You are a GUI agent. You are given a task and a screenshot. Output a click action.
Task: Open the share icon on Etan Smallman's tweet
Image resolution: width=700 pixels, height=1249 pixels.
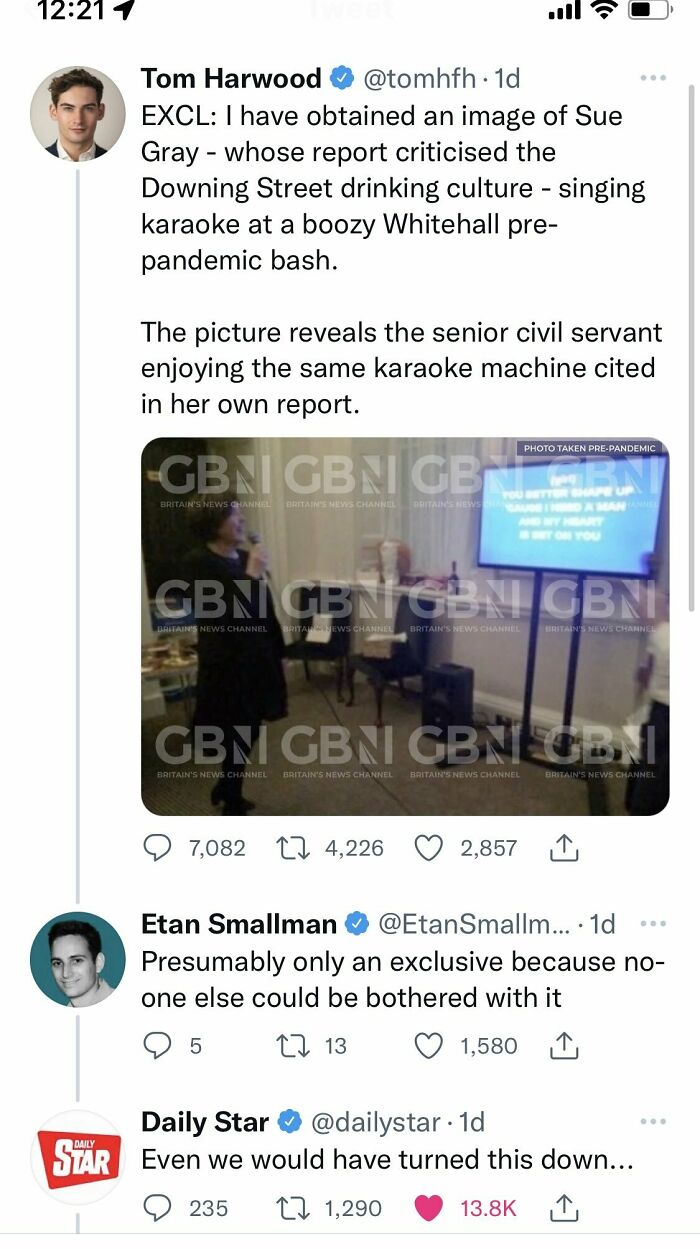click(564, 1046)
